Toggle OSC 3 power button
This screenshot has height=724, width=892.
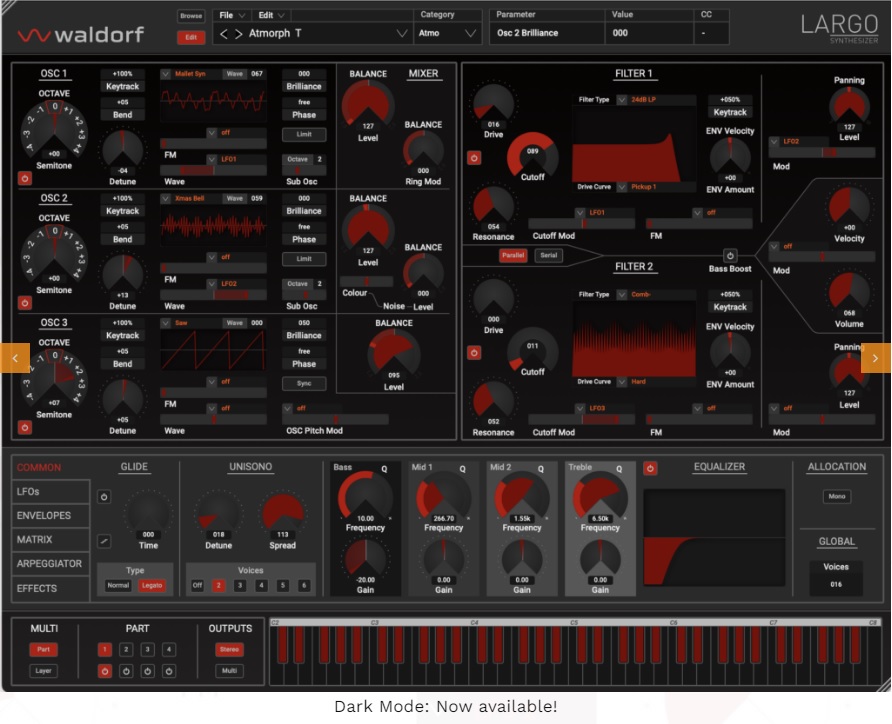tap(24, 427)
